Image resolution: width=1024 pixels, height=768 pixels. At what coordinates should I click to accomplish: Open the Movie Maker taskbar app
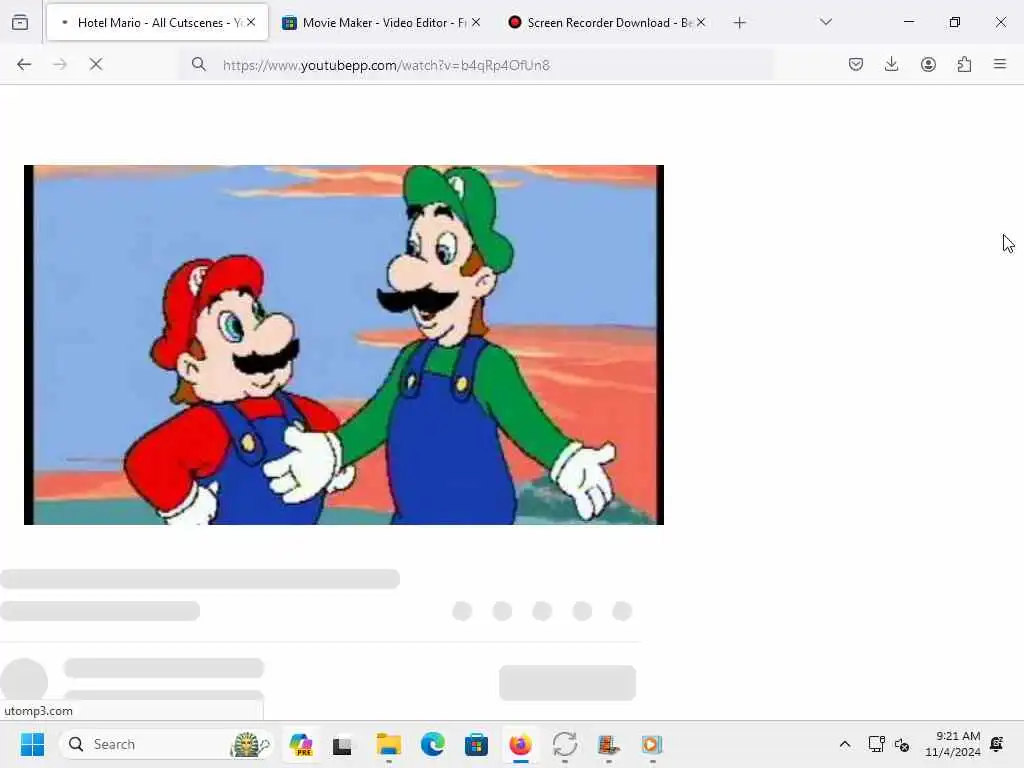[x=608, y=744]
